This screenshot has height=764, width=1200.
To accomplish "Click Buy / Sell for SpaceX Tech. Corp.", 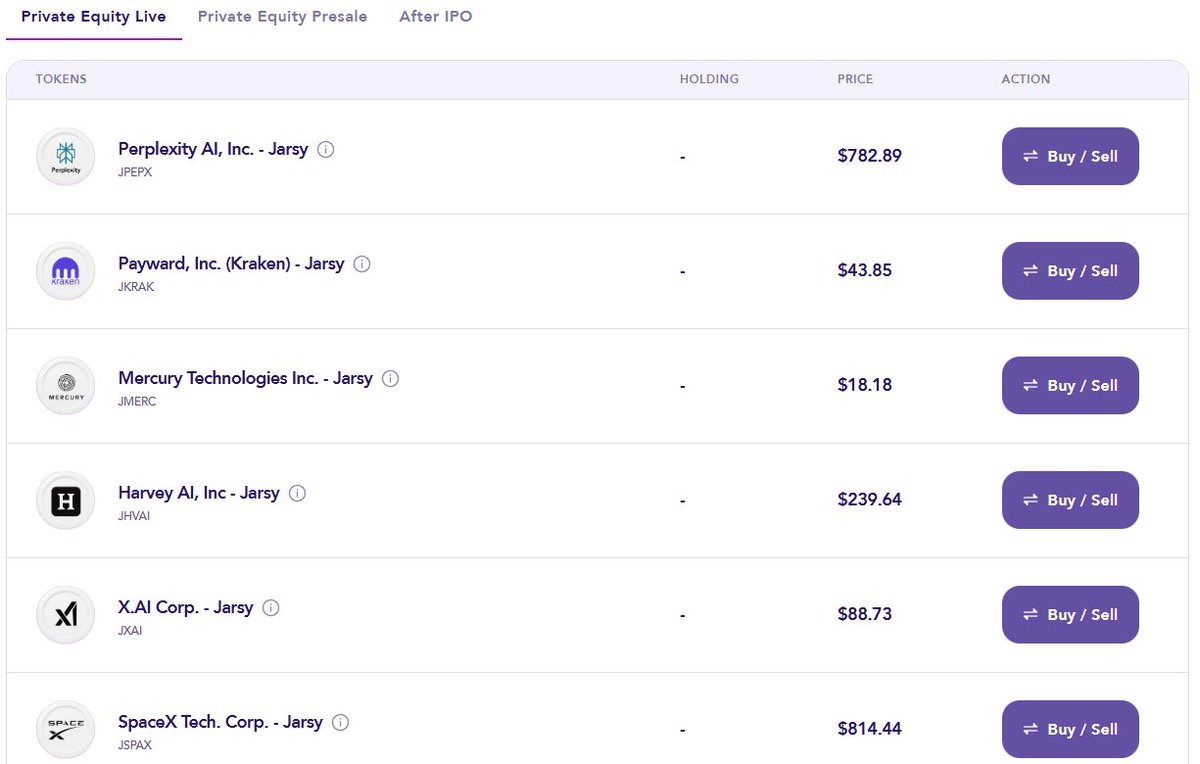I will (1070, 729).
